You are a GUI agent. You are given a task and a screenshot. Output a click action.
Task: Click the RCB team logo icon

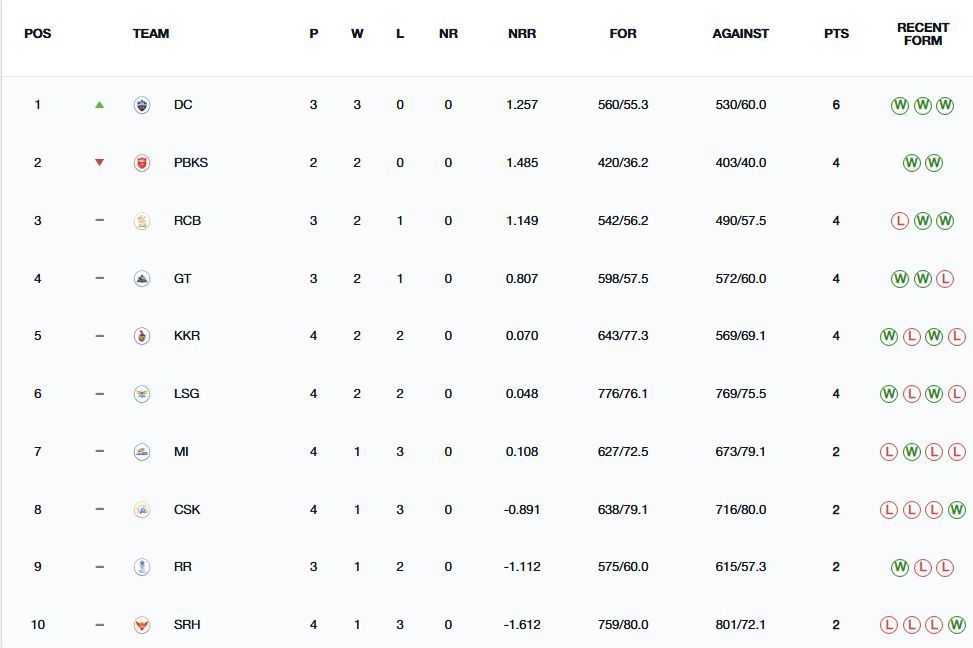point(142,221)
